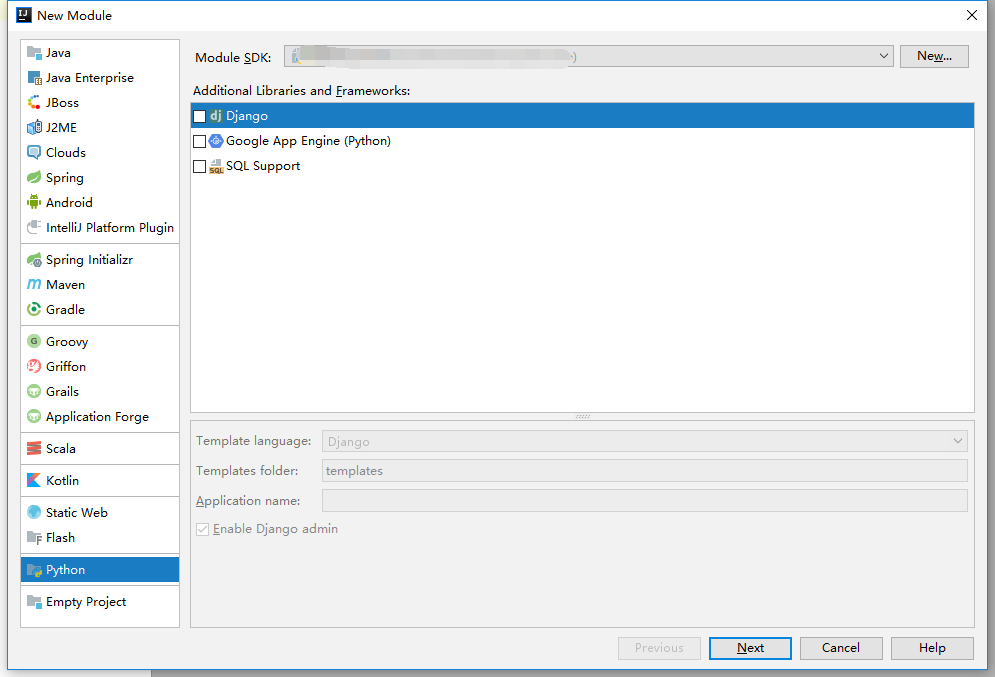Select the Maven label in the module list
Image resolution: width=995 pixels, height=677 pixels.
coord(65,284)
